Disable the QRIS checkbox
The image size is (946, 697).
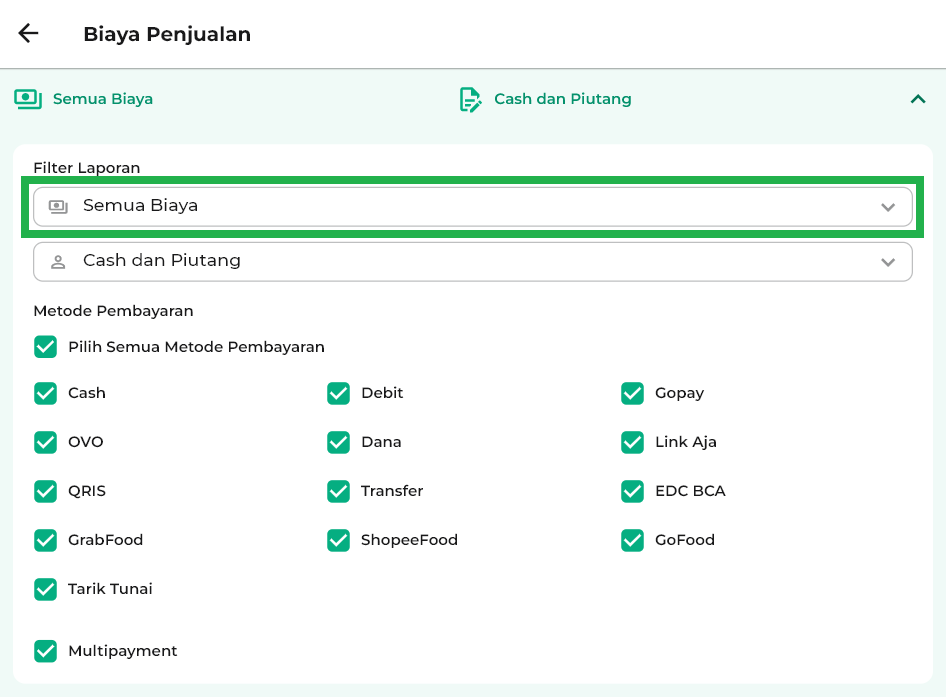tap(45, 491)
